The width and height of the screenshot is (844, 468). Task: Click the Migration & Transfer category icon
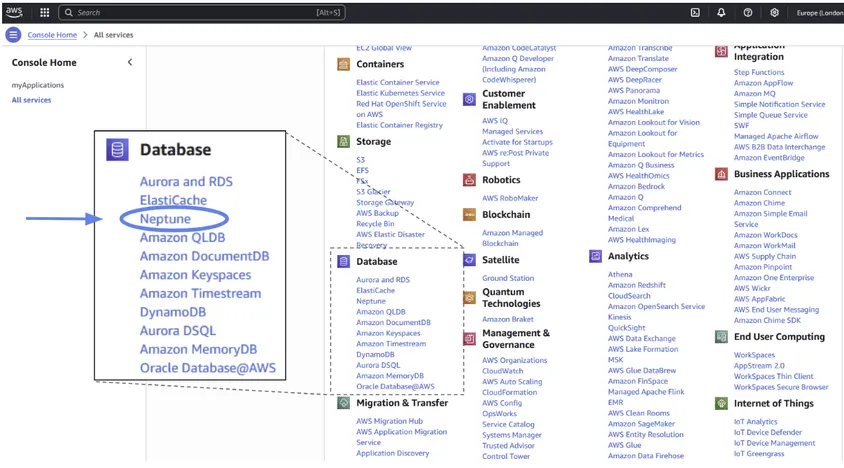pos(343,403)
